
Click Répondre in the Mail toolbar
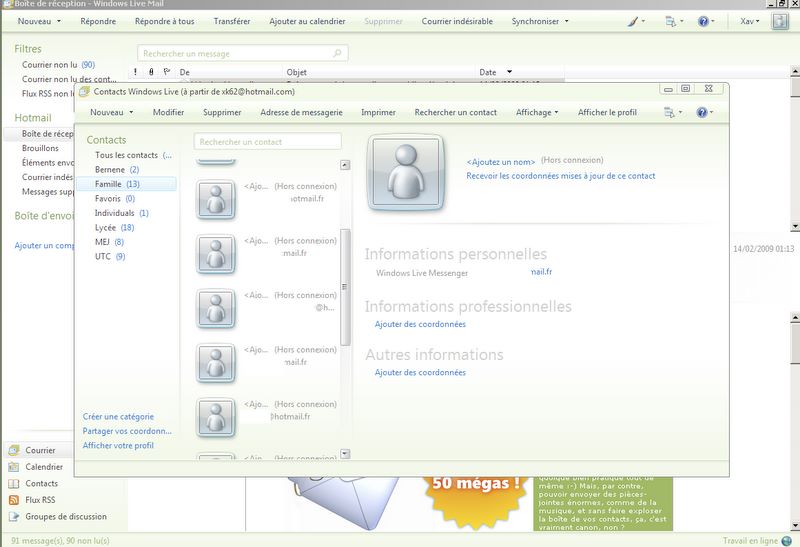pyautogui.click(x=98, y=21)
